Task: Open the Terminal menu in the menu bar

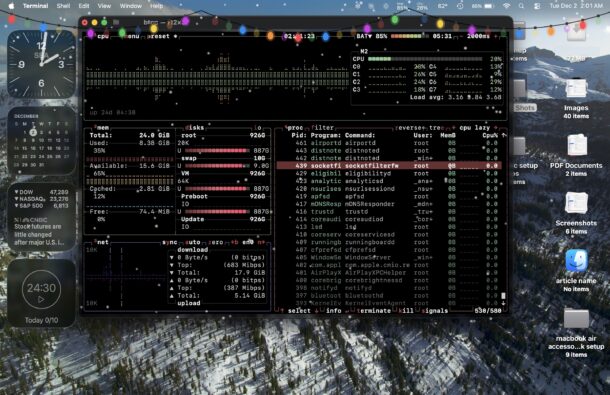Action: tap(35, 6)
